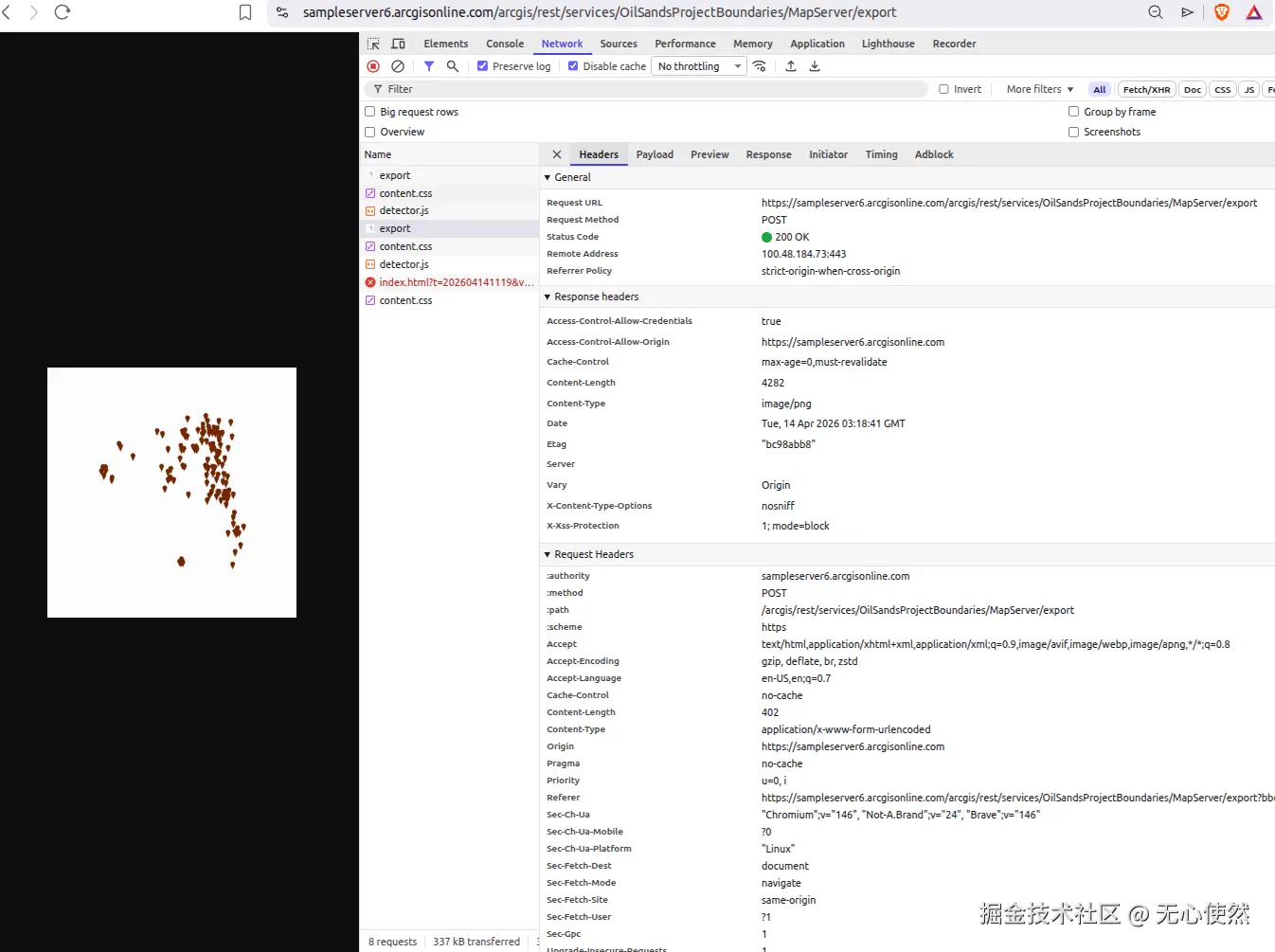1275x952 pixels.
Task: Click the export HAR download icon
Action: tap(815, 66)
